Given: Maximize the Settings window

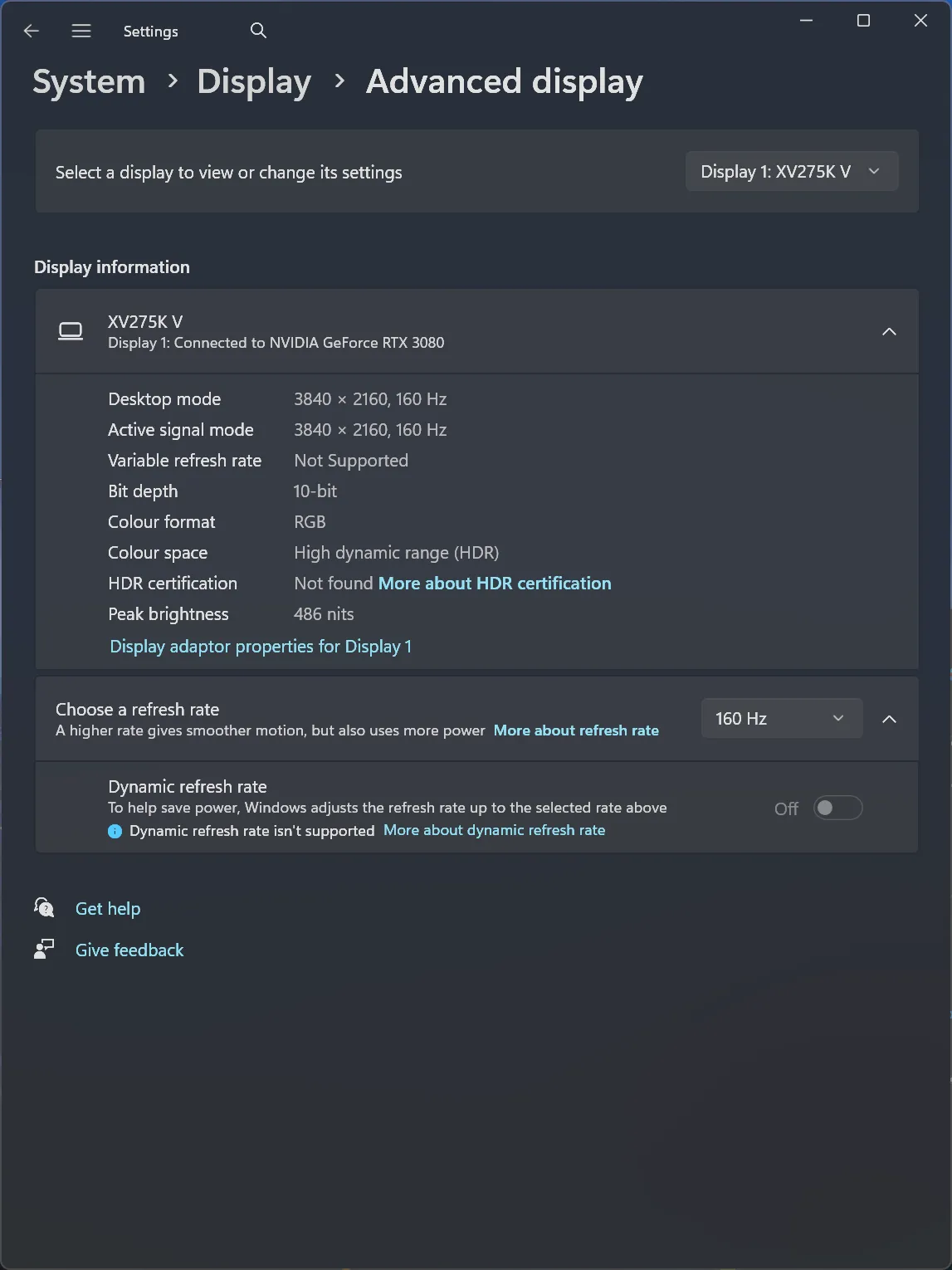Looking at the screenshot, I should [863, 21].
